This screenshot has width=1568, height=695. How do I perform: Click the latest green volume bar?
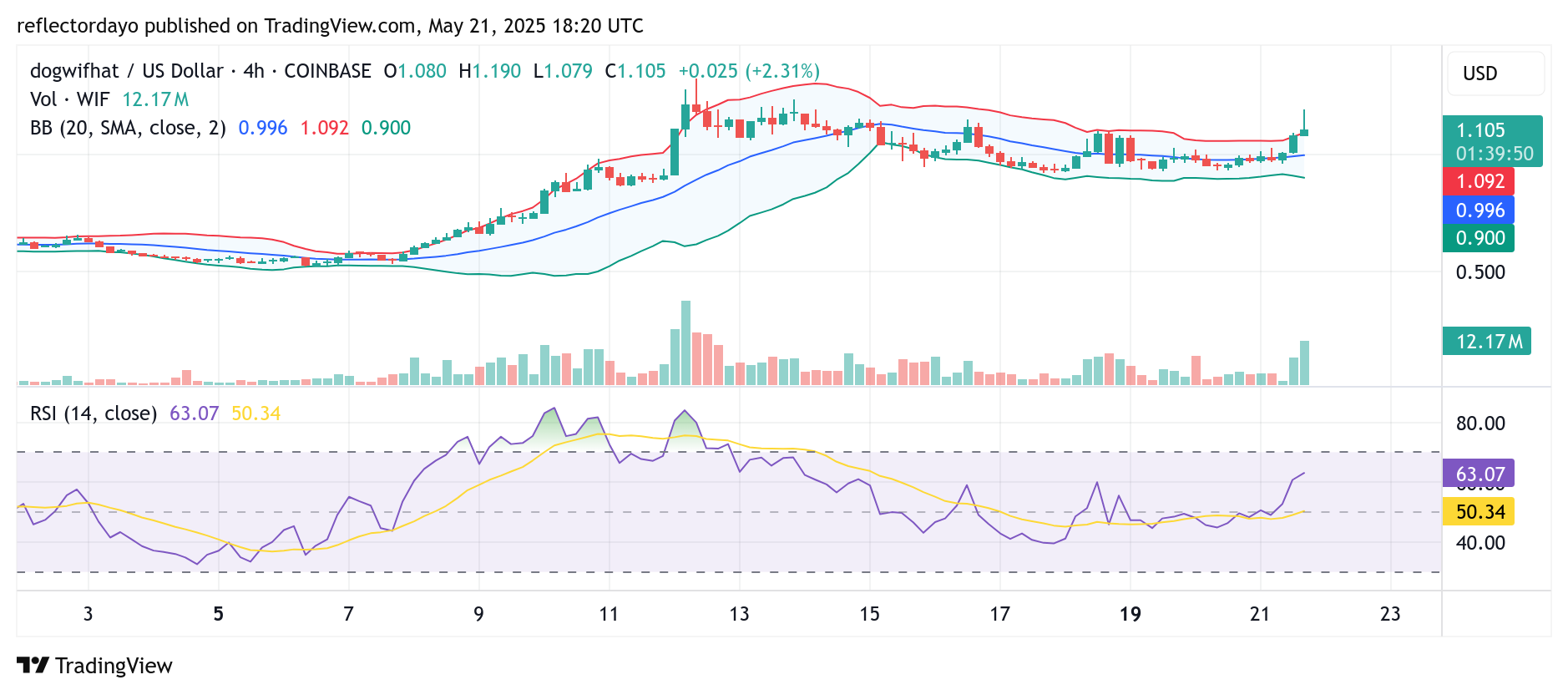click(x=1304, y=363)
